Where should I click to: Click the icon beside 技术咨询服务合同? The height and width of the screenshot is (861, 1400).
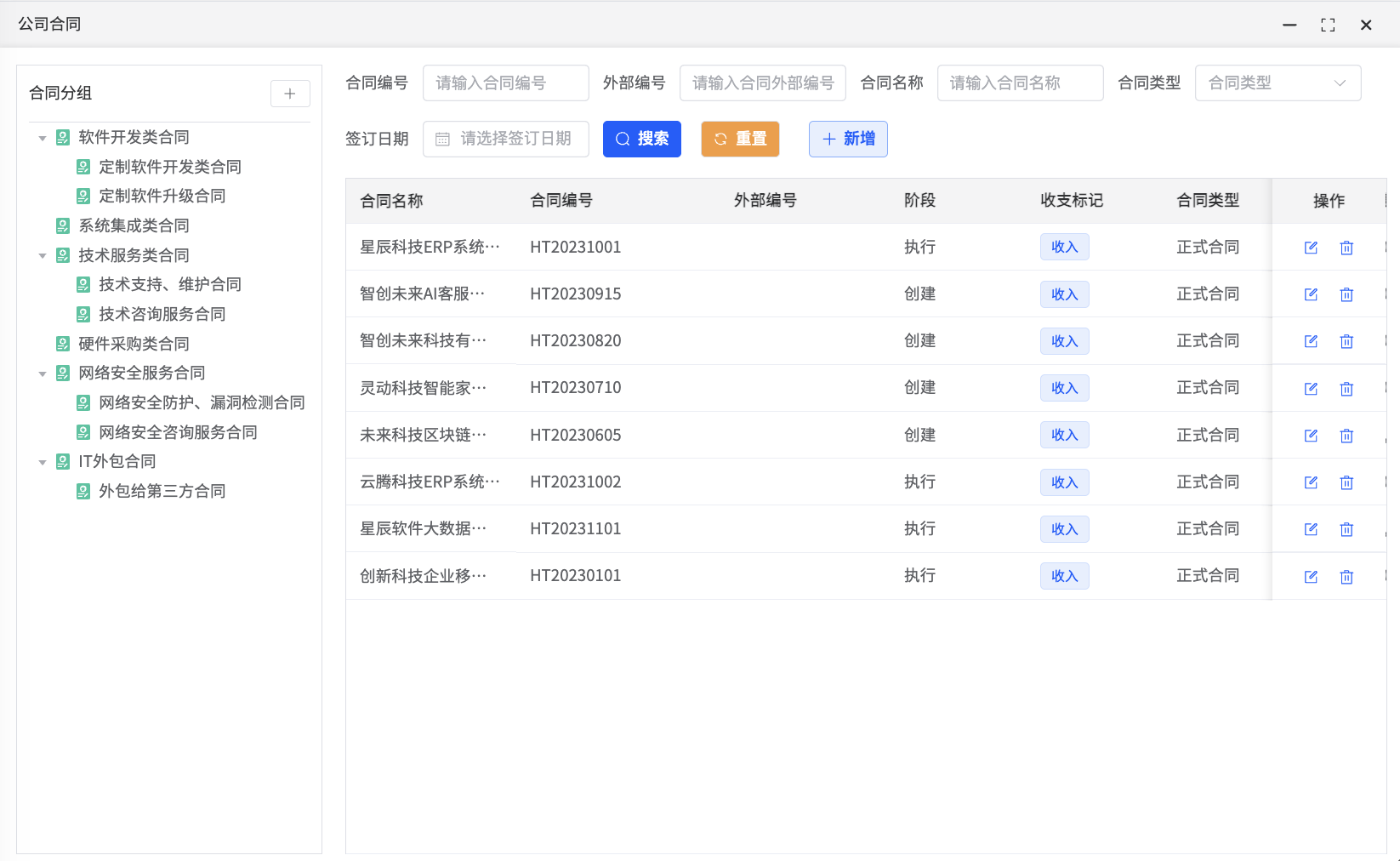click(x=83, y=314)
